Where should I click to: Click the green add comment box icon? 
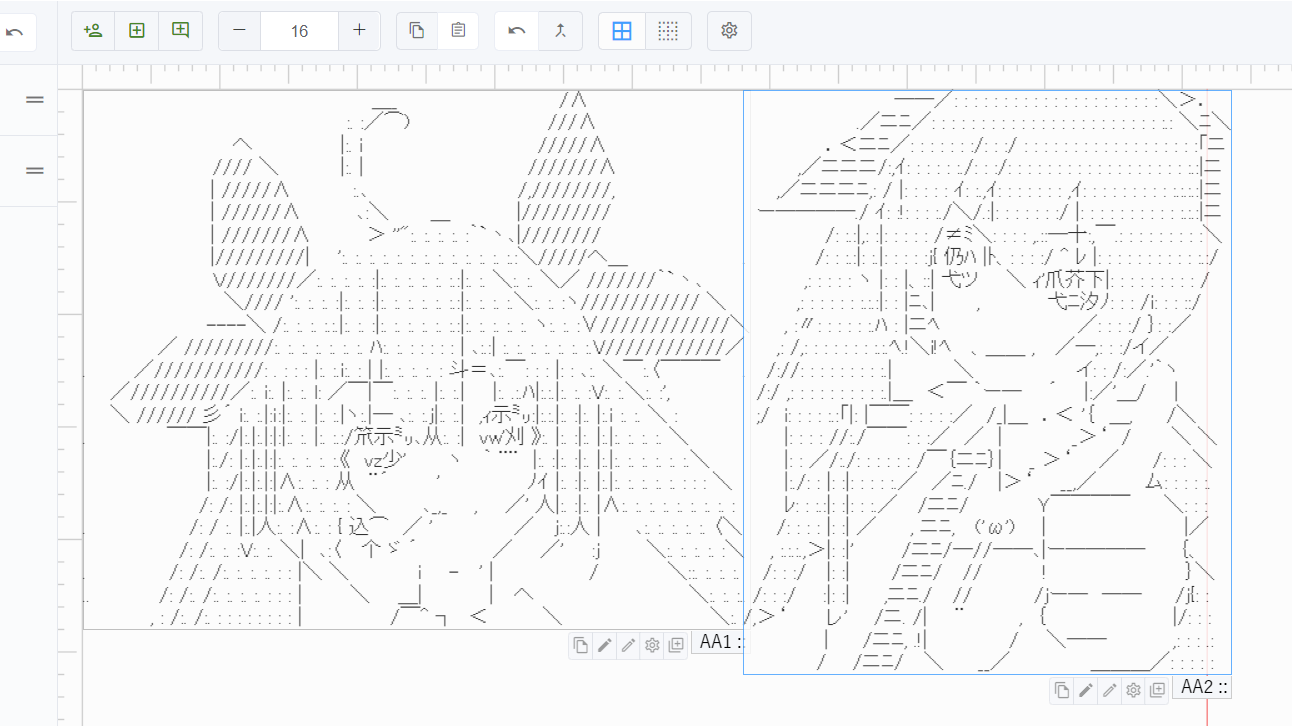coord(180,31)
